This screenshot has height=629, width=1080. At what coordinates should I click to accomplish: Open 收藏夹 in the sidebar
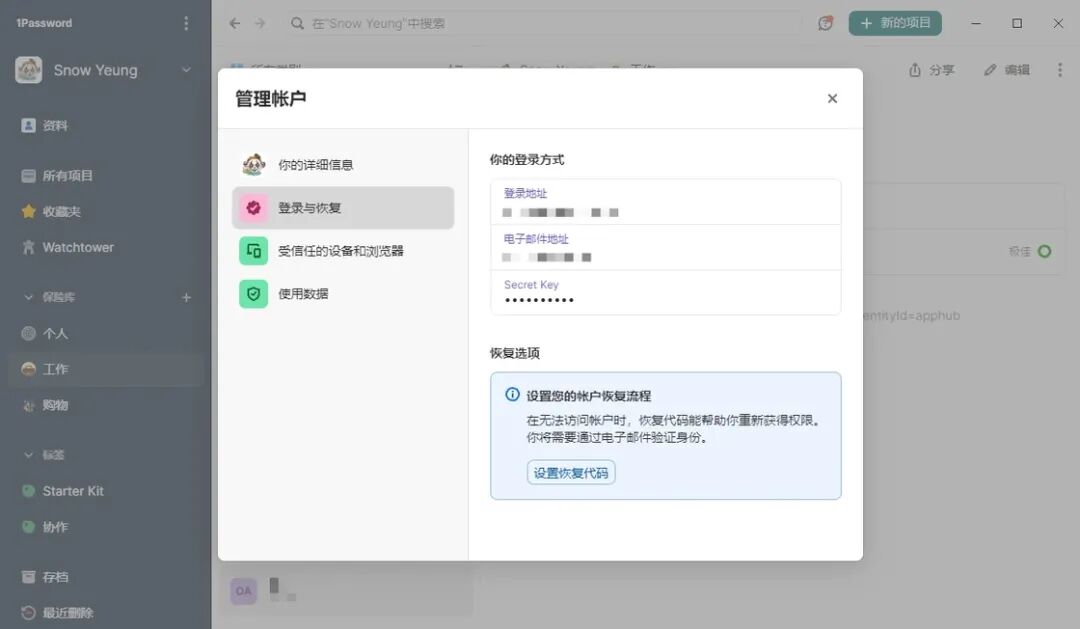pos(106,212)
